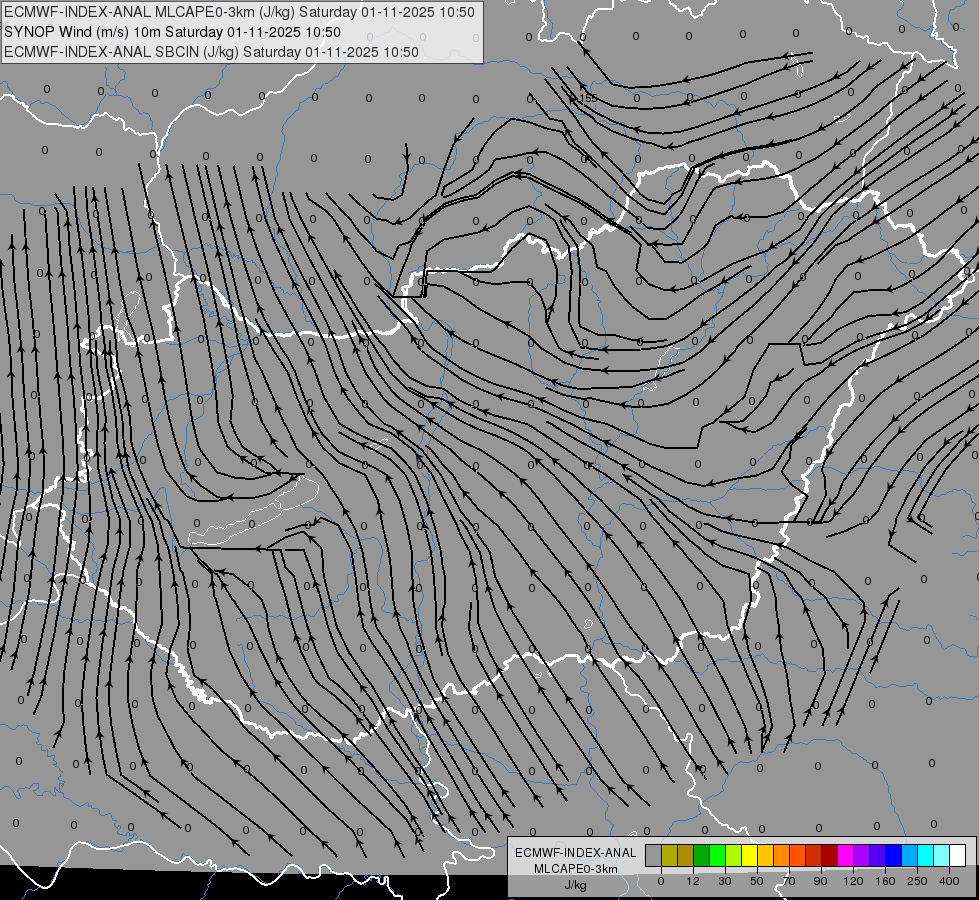Click the legend label MLCAPE0-3km
The image size is (979, 900).
[576, 869]
